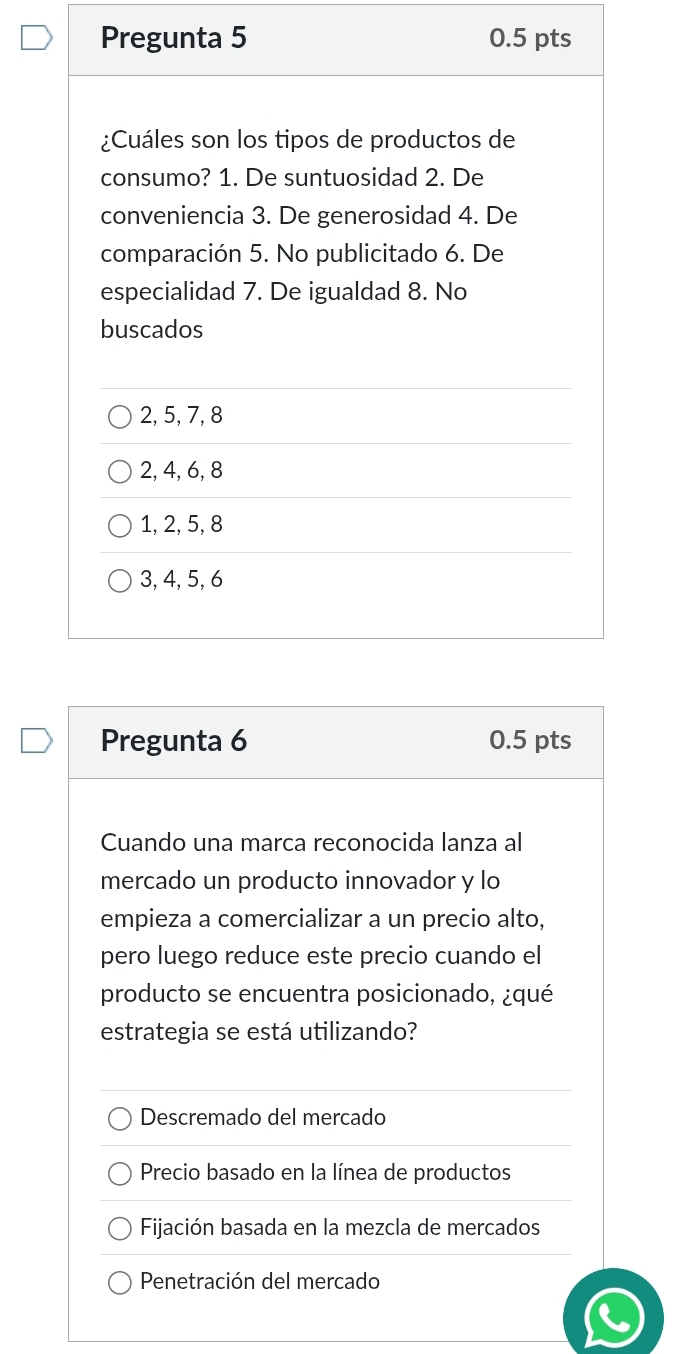
Task: Click the Pregunta 5 heading
Action: point(174,38)
